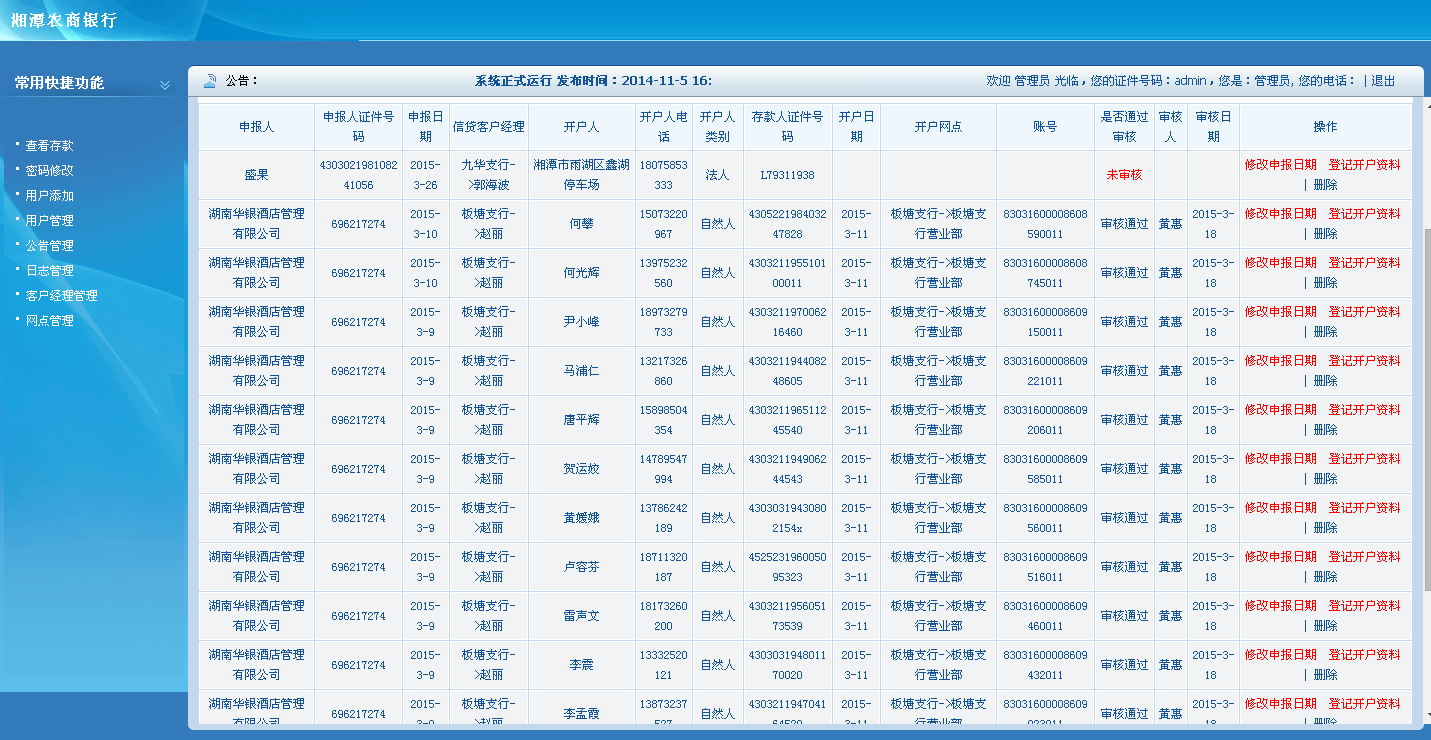1431x740 pixels.
Task: Click account number ending 590011 for 何攀
Action: (1045, 224)
